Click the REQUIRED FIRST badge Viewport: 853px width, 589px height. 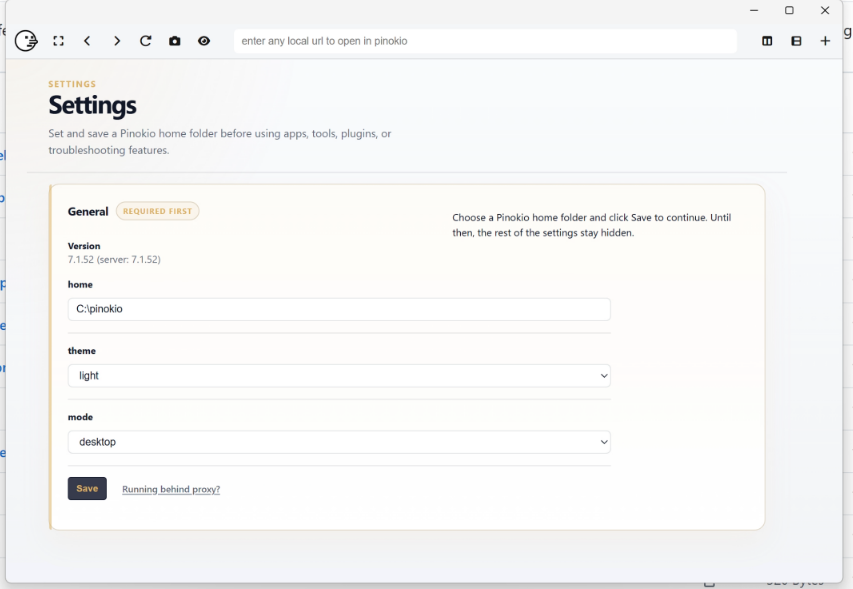point(157,211)
